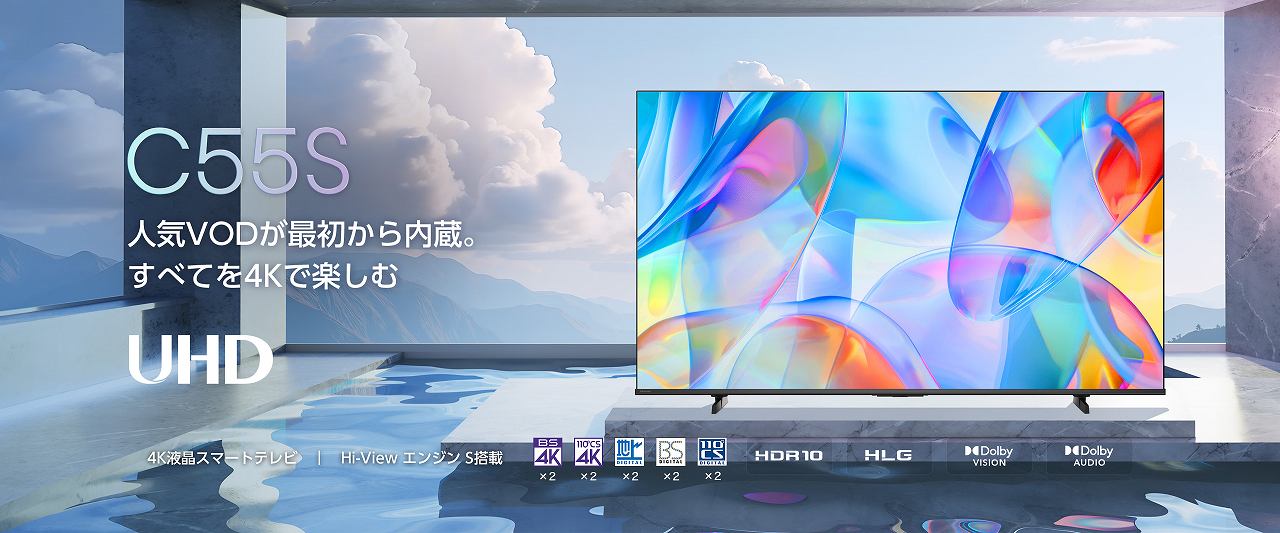Viewport: 1280px width, 533px height.
Task: Click the text 'Hi-View エンジン S搭載'
Action: tap(421, 457)
